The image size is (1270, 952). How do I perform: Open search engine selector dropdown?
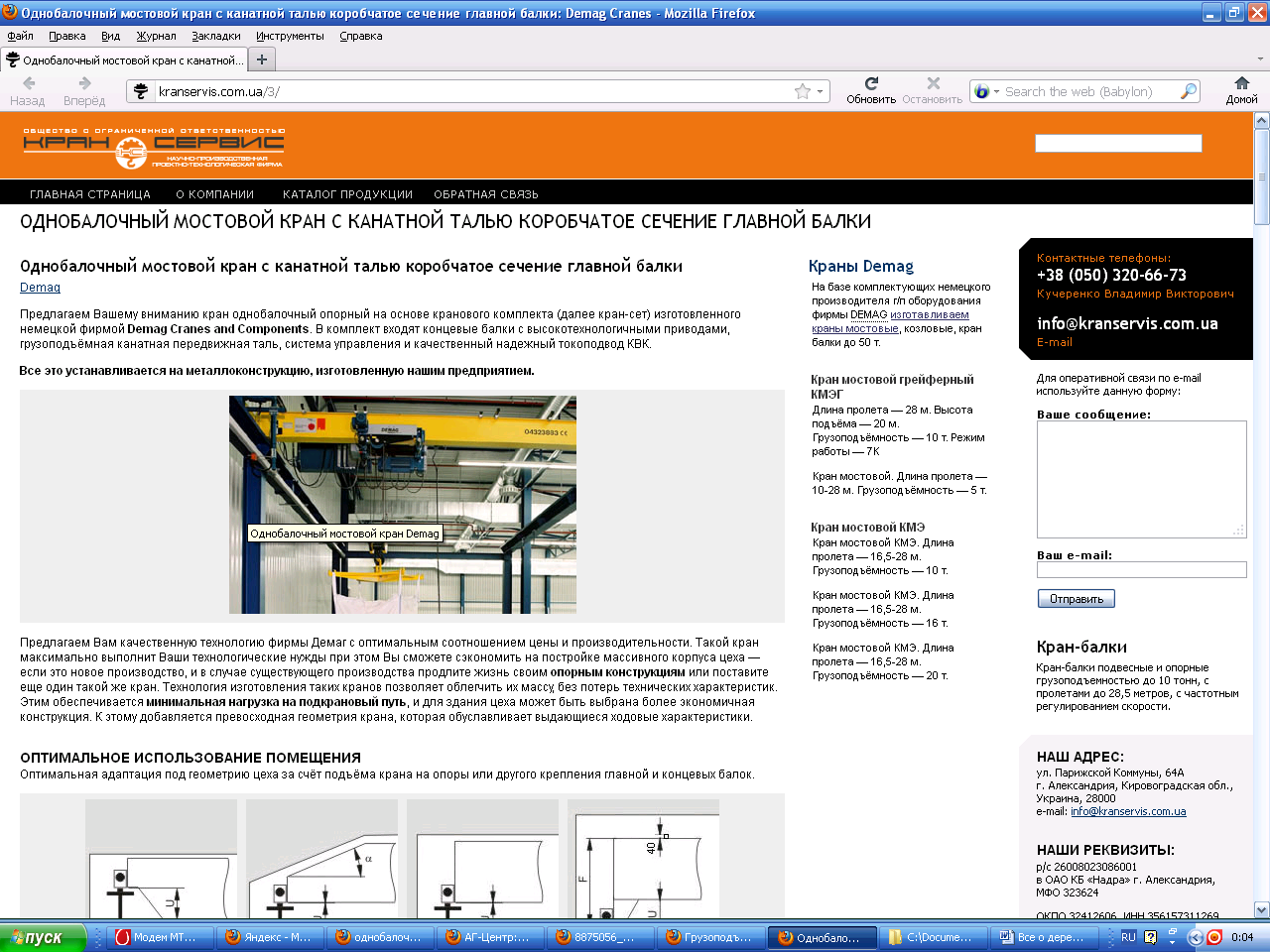(x=996, y=91)
